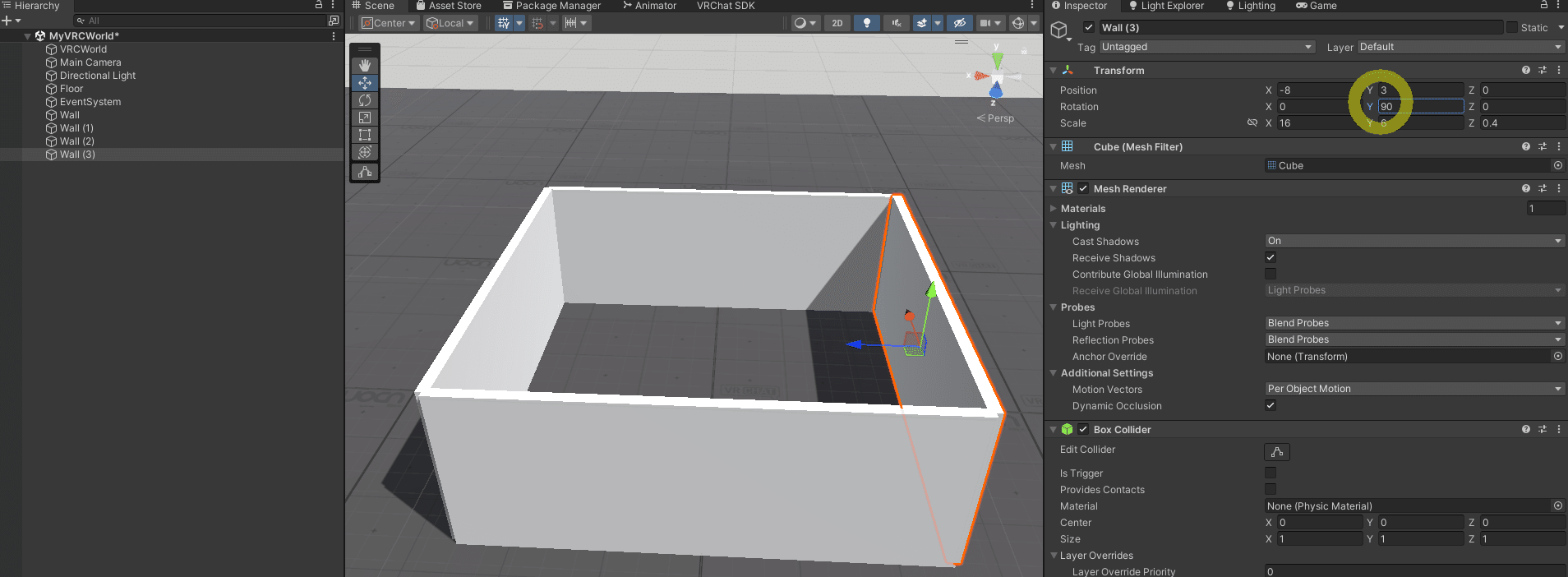Open Transform component help icon
Screen dimensions: 1568x577
[x=1526, y=71]
